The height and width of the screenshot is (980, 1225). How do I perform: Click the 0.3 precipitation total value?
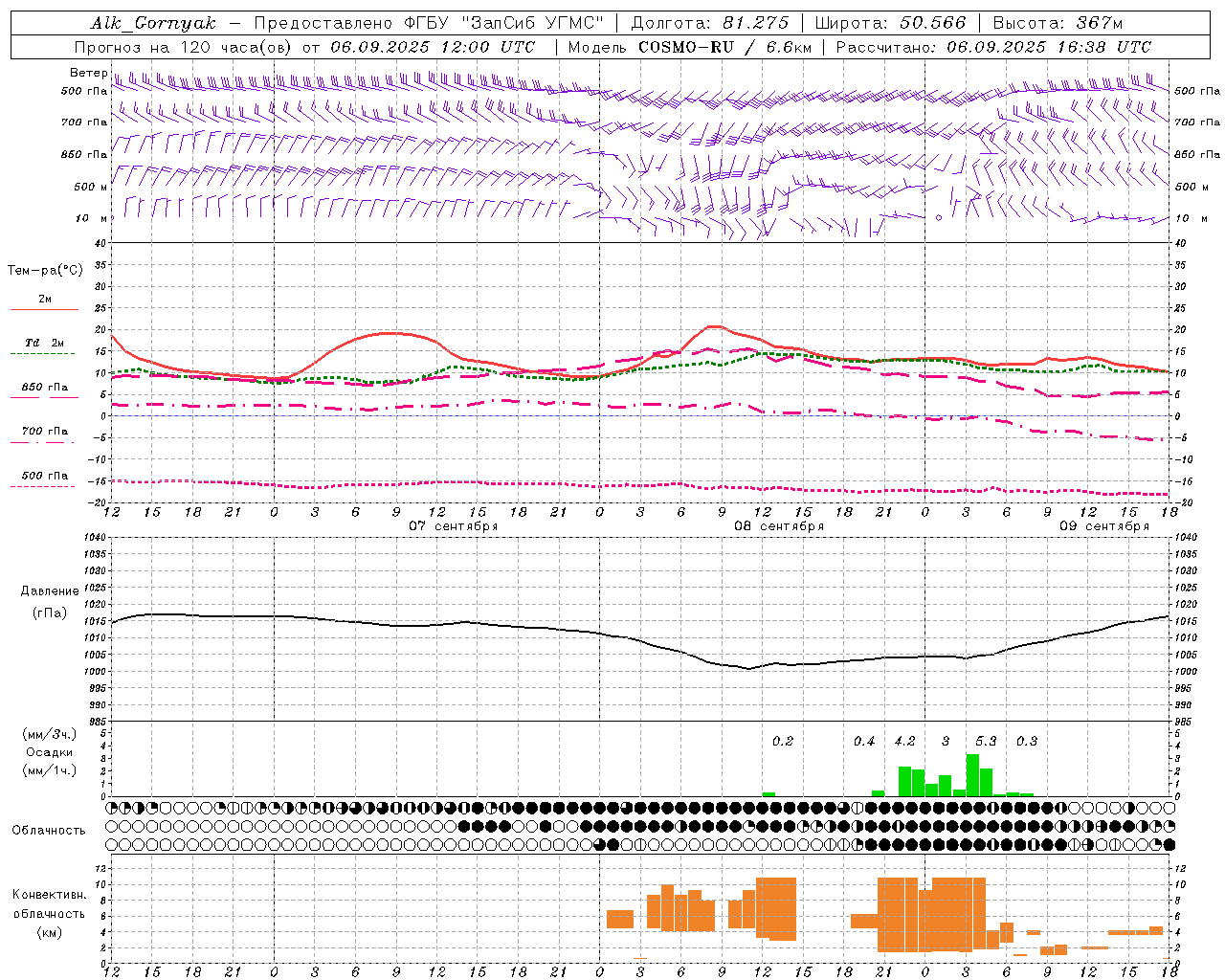(x=1027, y=741)
